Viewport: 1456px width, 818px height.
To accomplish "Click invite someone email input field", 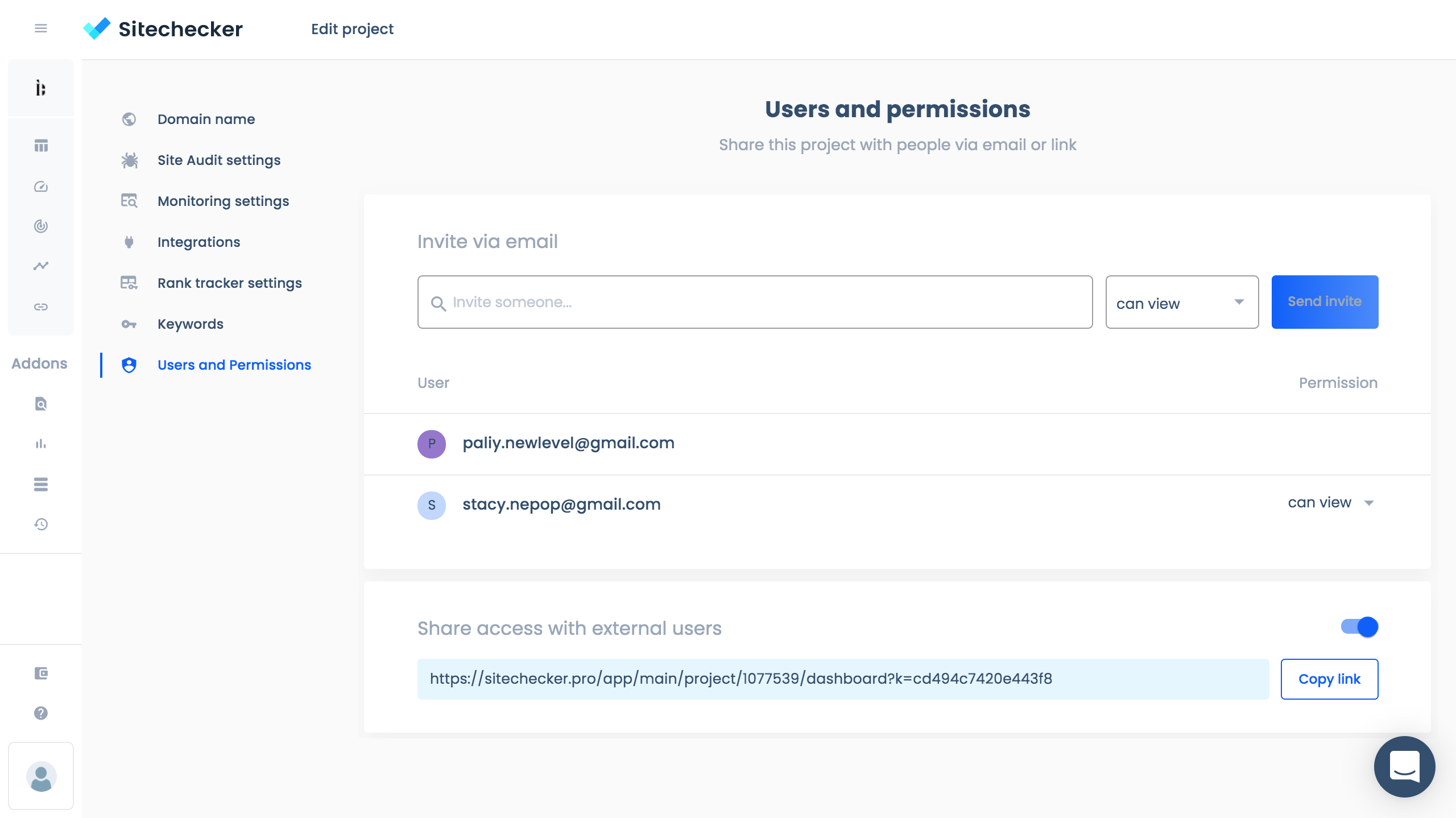I will click(755, 302).
